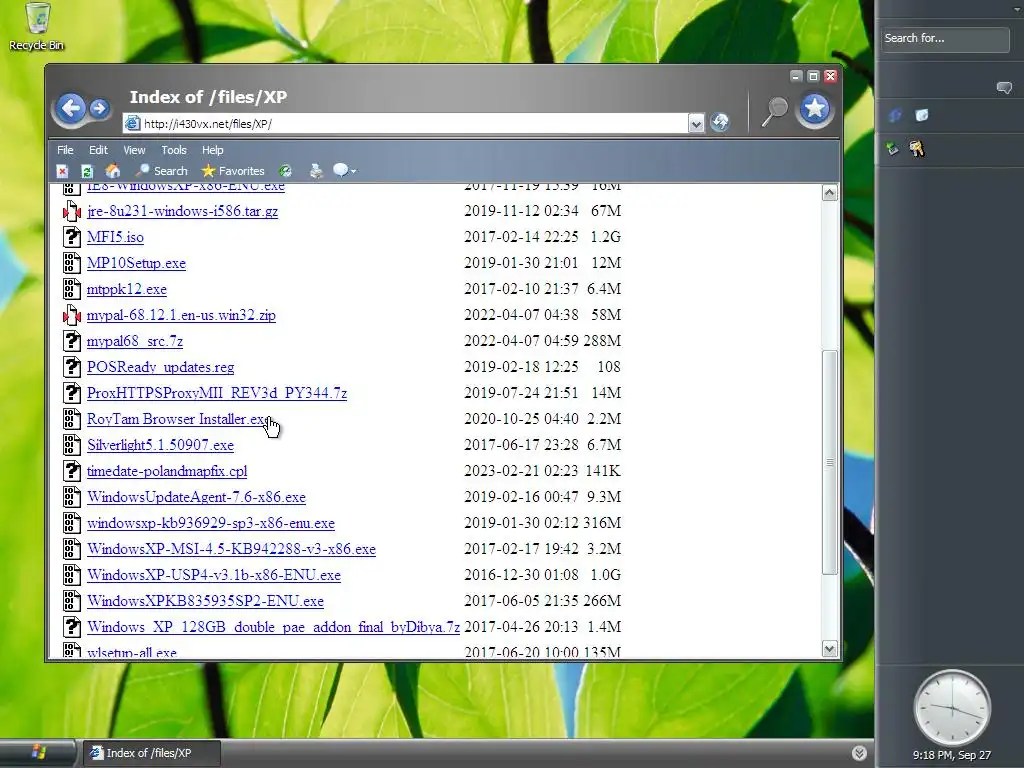Open WindowsXP-MSI-4.5-KB942288-v3-x86.exe link
Screen dimensions: 1024x768
pyautogui.click(x=231, y=549)
